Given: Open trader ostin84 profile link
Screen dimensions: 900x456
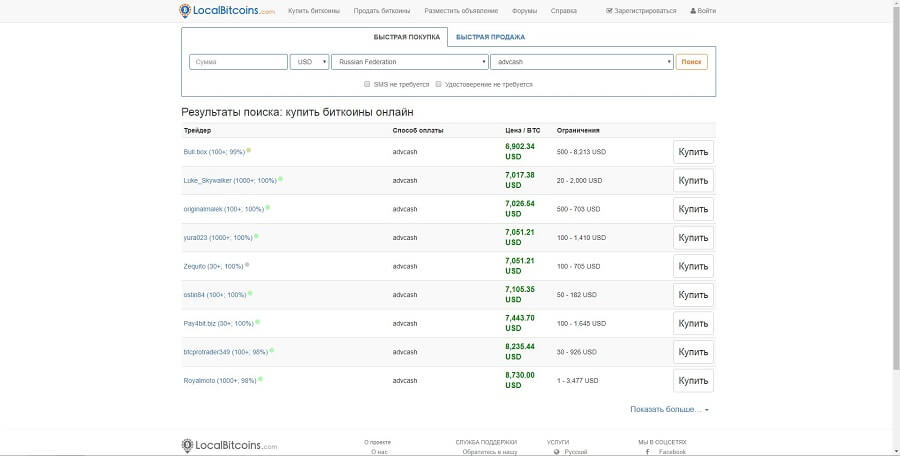Looking at the screenshot, I should point(215,295).
